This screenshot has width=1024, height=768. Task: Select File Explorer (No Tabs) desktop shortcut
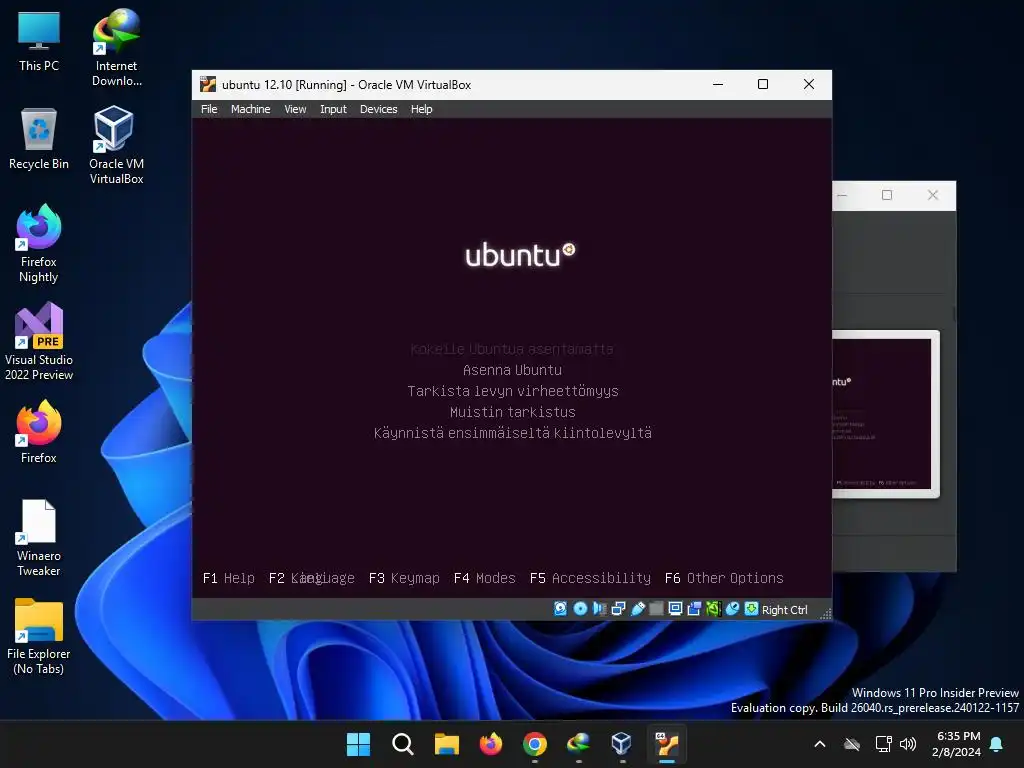39,636
